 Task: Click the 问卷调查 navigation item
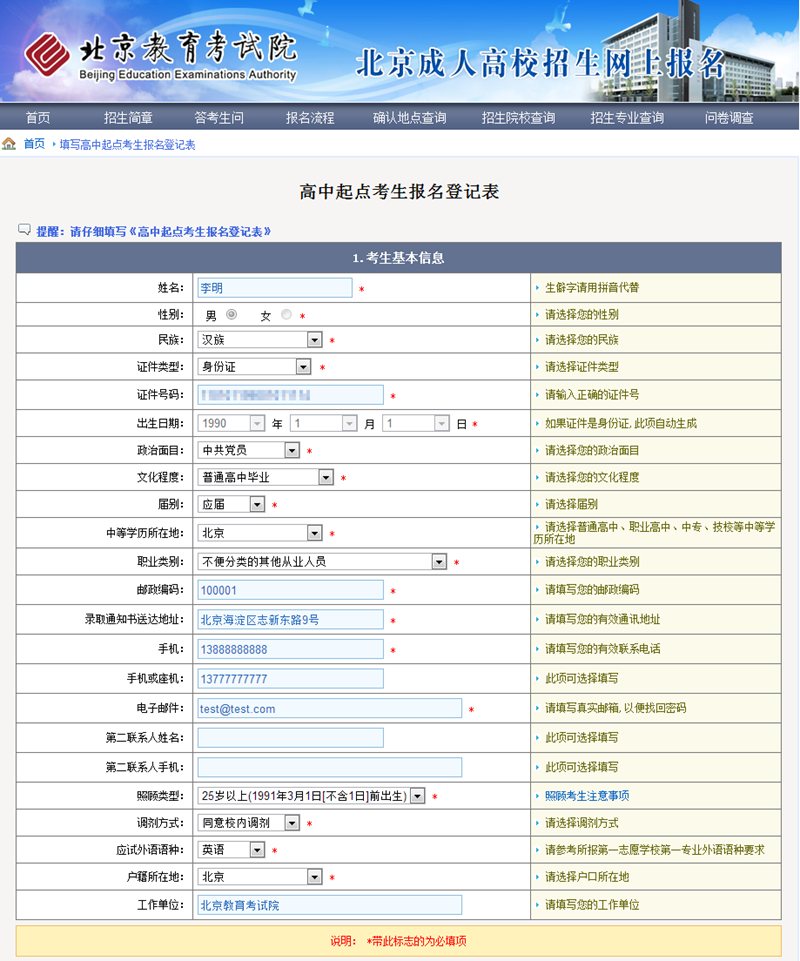point(729,118)
